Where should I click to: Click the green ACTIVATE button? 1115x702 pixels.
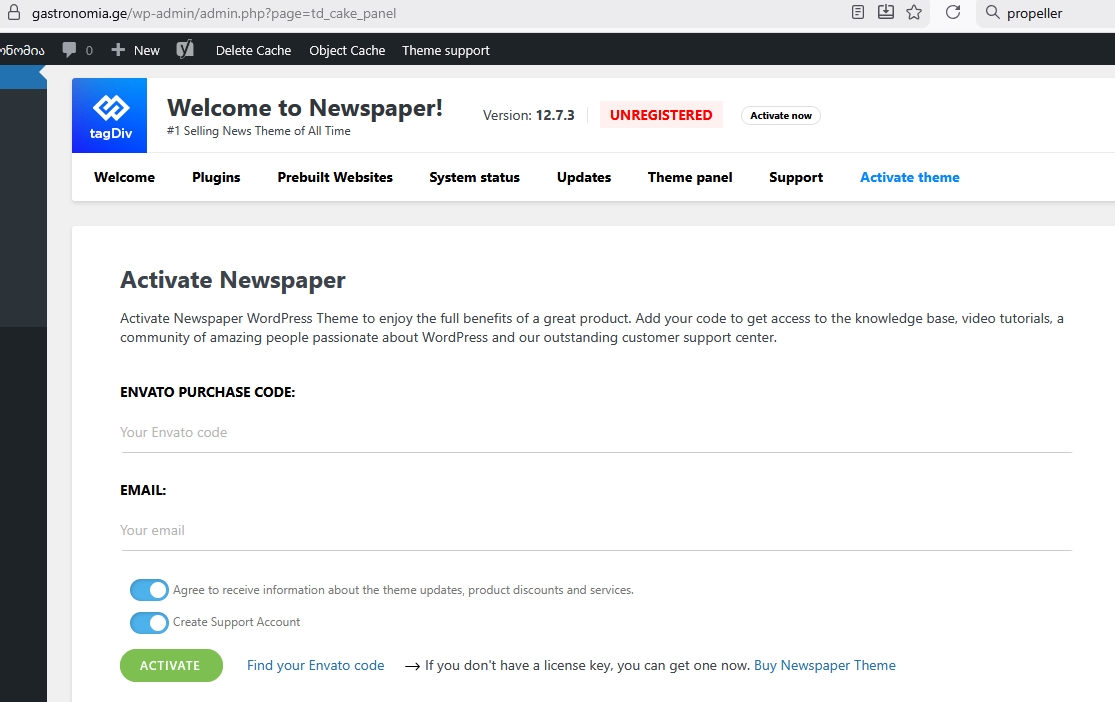pos(171,665)
